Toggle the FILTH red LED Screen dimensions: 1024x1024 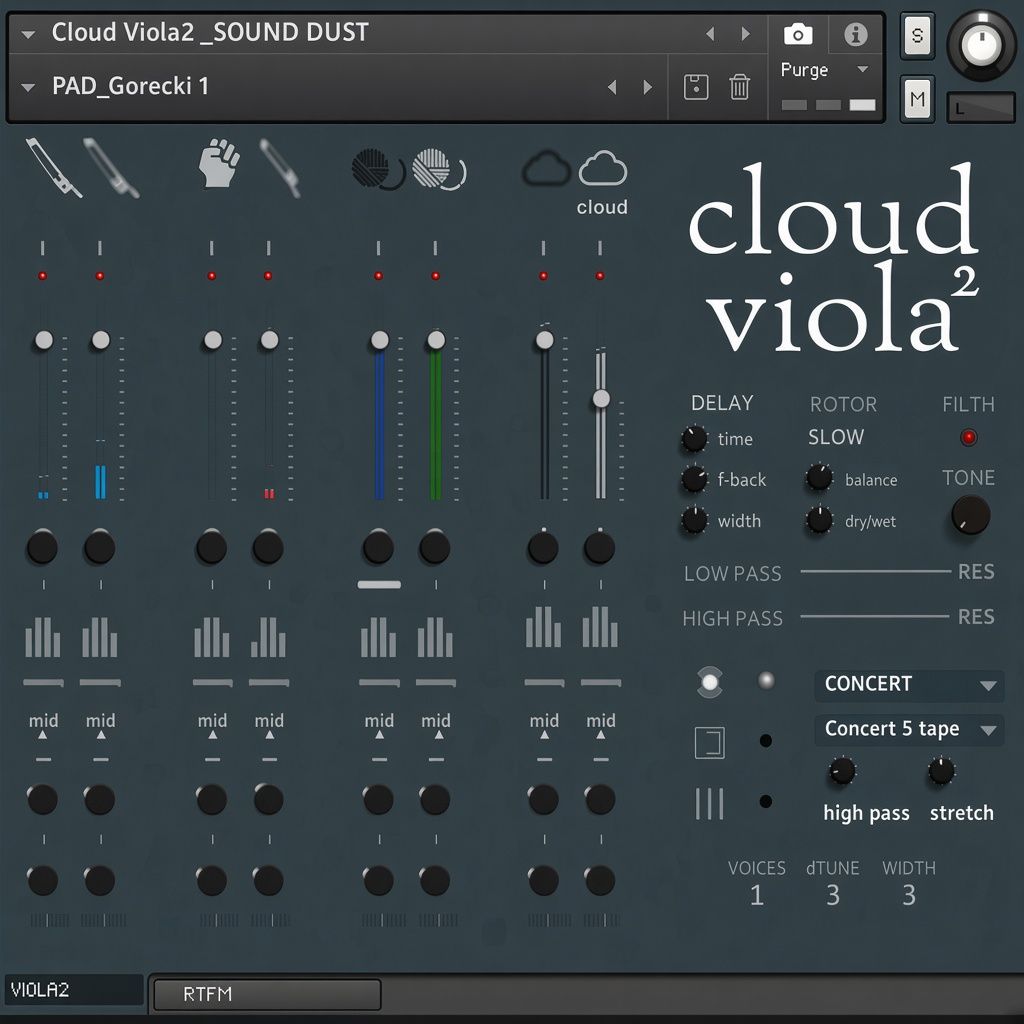tap(968, 437)
